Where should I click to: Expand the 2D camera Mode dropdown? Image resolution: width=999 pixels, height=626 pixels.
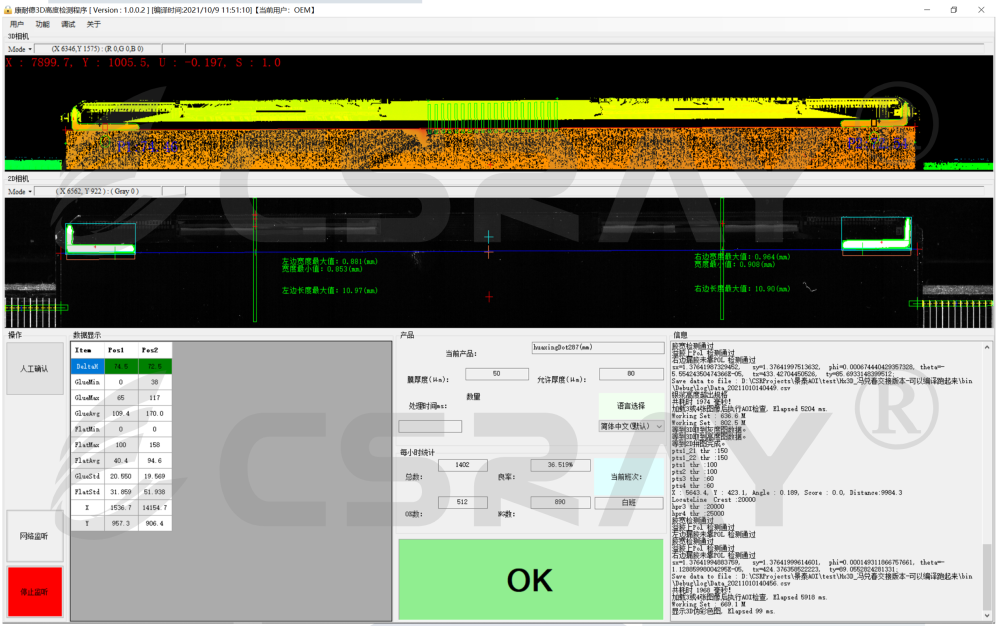point(20,190)
